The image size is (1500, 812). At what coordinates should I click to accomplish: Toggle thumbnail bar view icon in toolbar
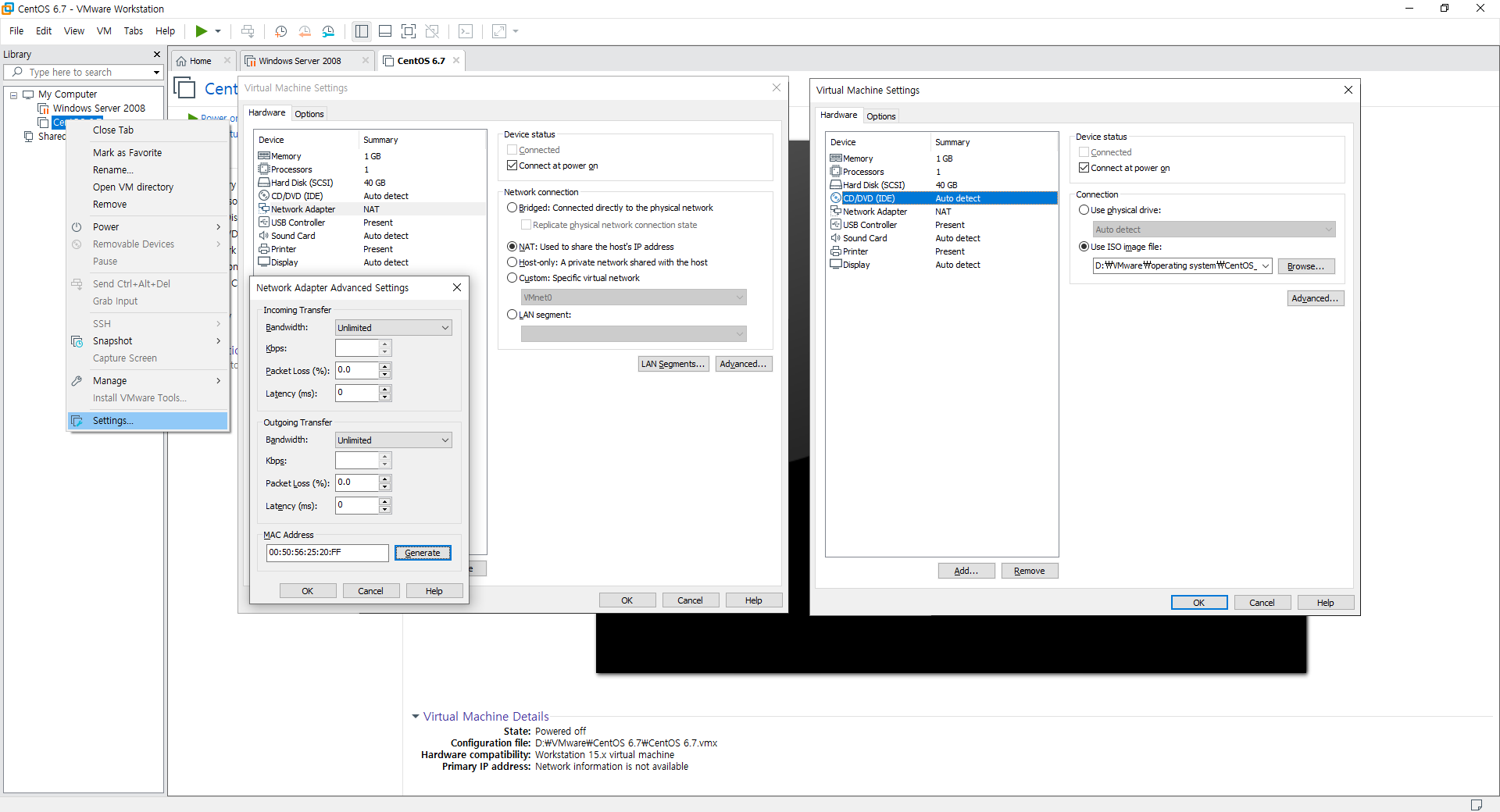385,31
